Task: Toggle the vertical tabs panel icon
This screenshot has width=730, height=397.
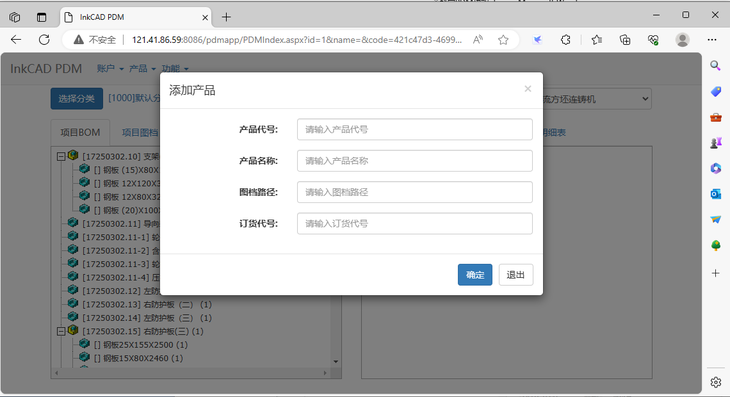Action: tap(41, 17)
